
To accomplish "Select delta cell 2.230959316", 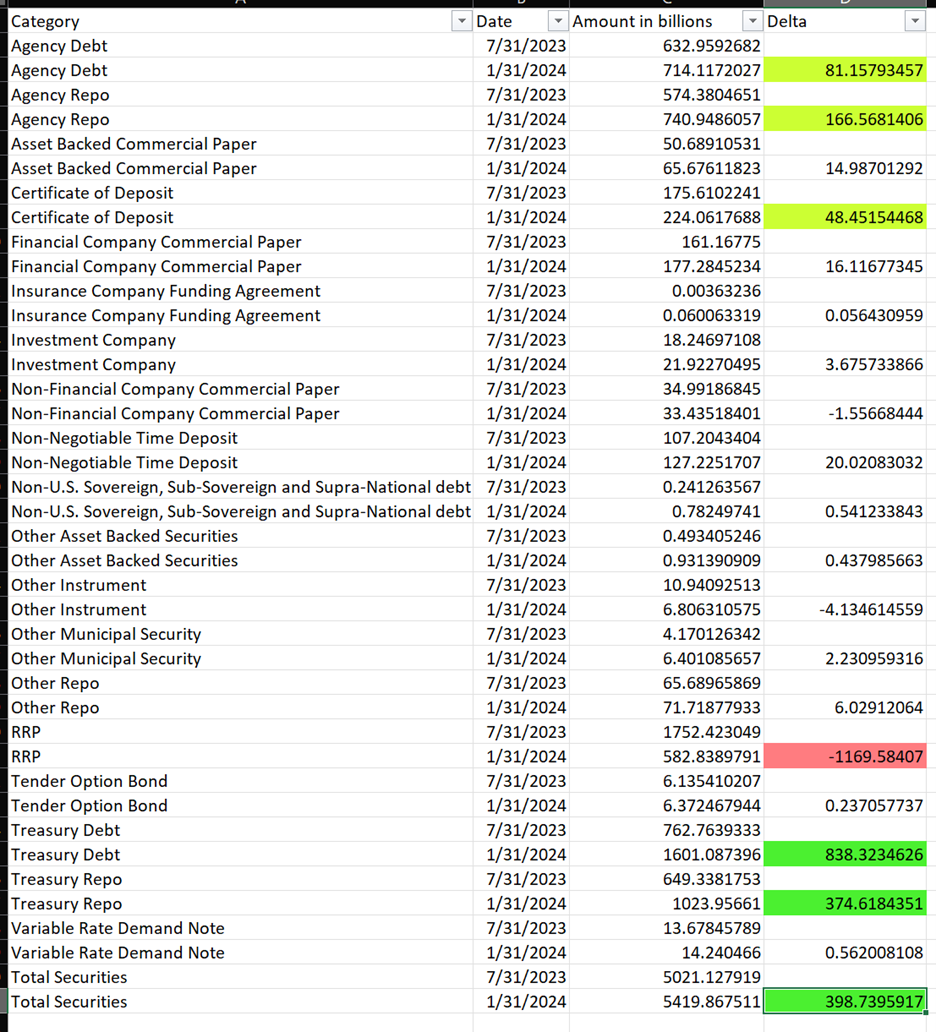I will click(845, 659).
